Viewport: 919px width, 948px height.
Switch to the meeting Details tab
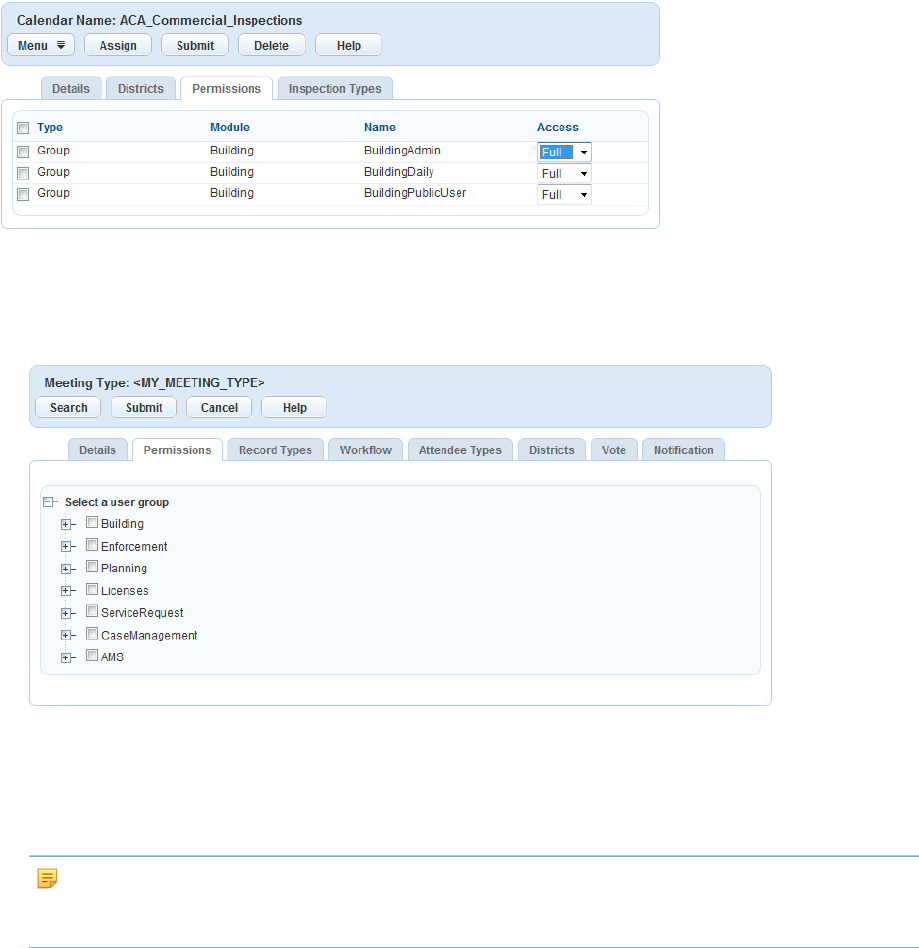97,450
